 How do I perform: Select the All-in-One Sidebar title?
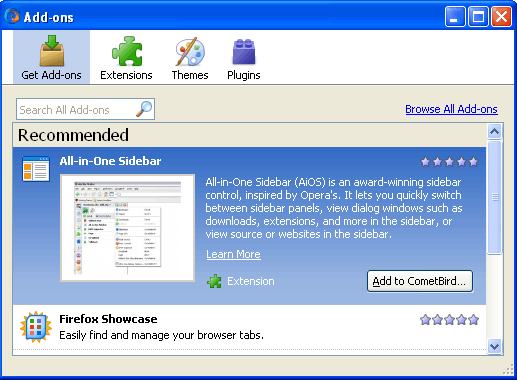(x=110, y=161)
